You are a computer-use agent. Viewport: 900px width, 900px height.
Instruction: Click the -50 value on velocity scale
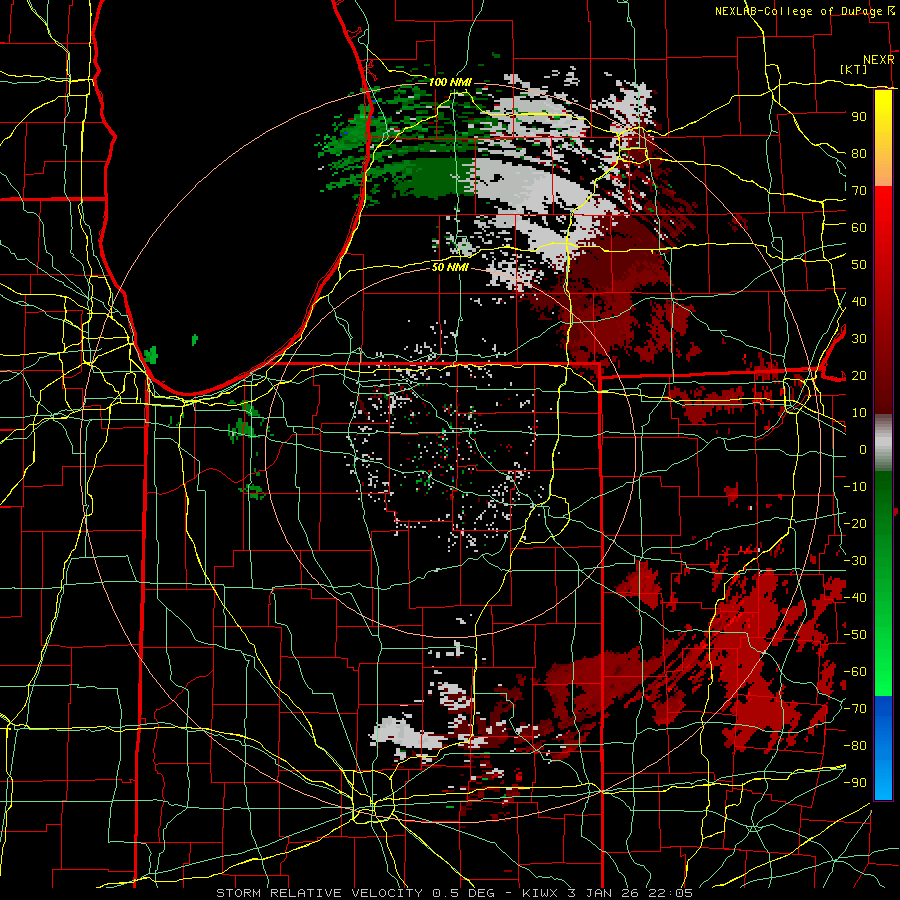click(x=855, y=635)
